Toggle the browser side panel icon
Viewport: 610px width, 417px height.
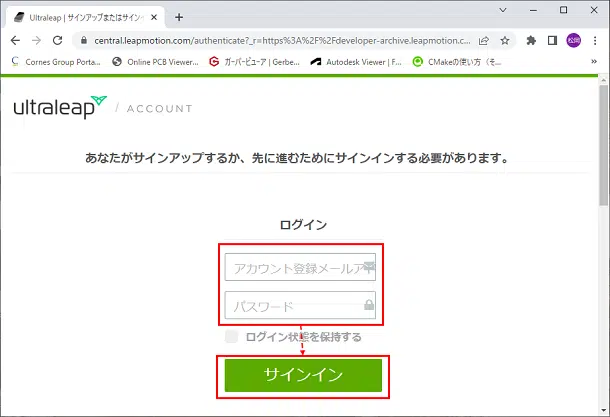click(x=552, y=41)
